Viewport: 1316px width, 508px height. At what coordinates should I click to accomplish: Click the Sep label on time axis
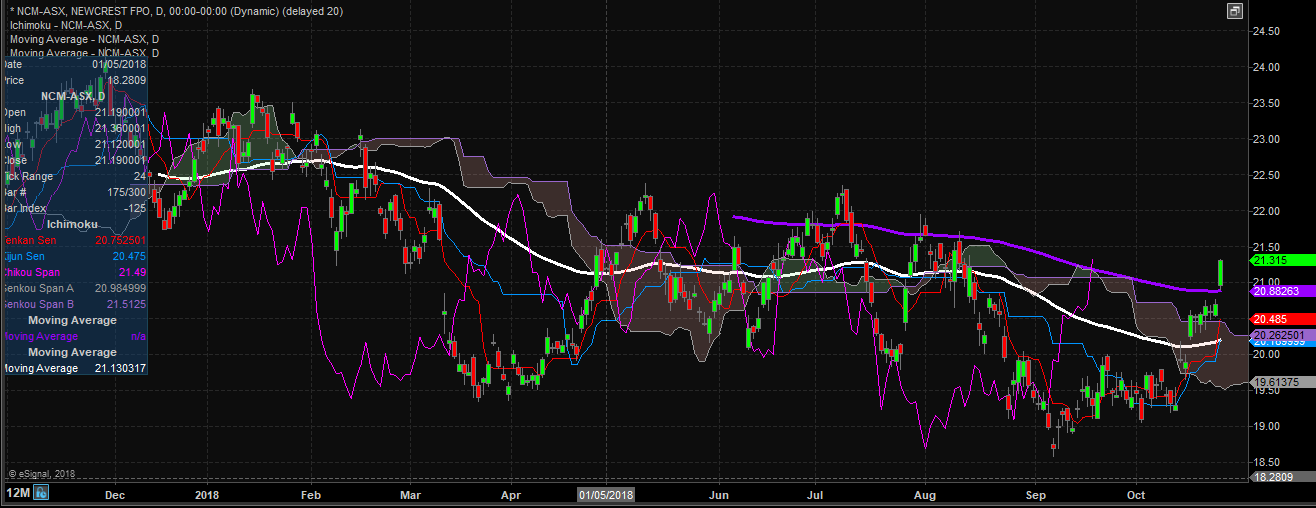[1035, 494]
